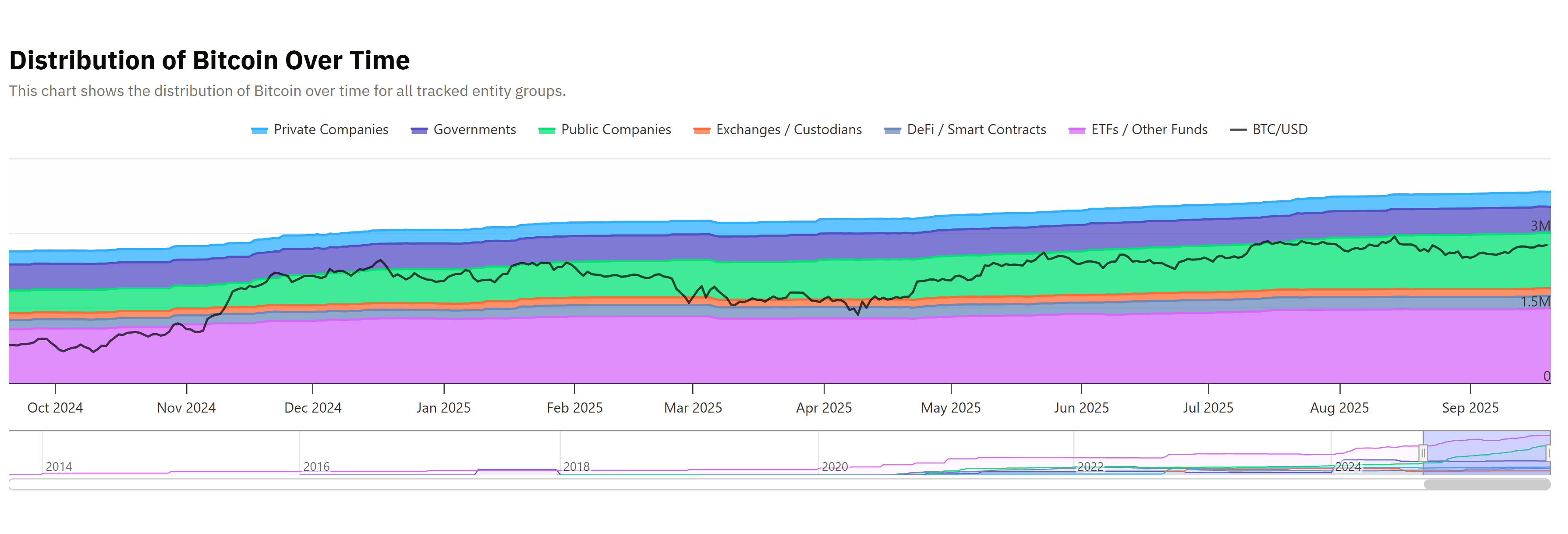Click the 3M y-axis value label
The height and width of the screenshot is (534, 1568).
pyautogui.click(x=1540, y=226)
